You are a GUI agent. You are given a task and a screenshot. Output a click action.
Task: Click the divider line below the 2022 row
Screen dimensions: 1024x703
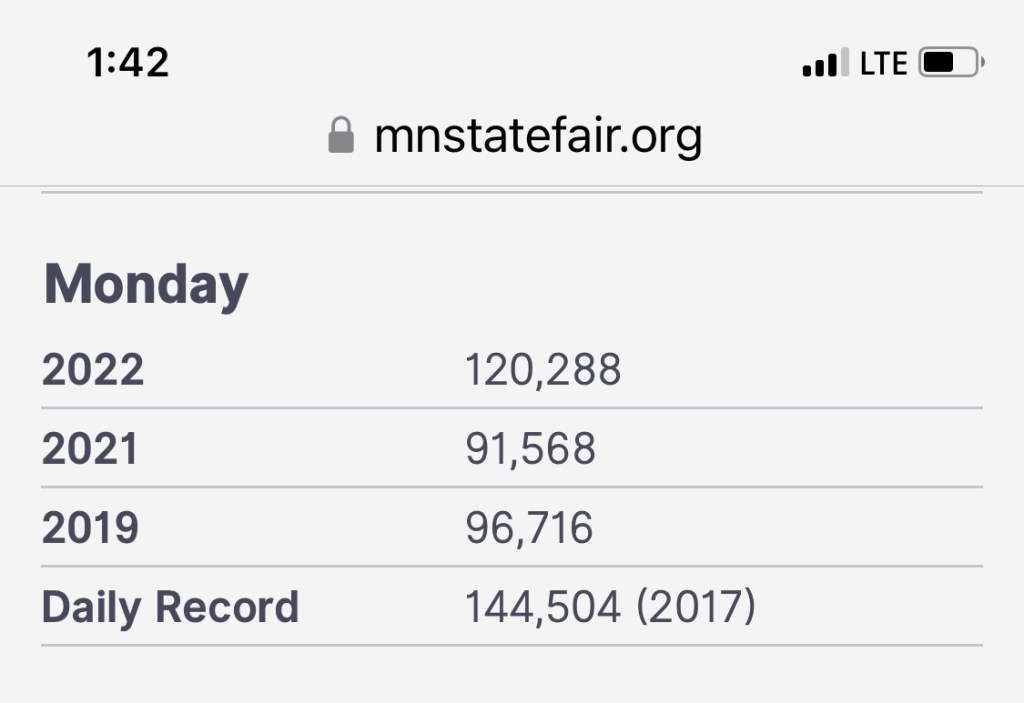point(512,408)
